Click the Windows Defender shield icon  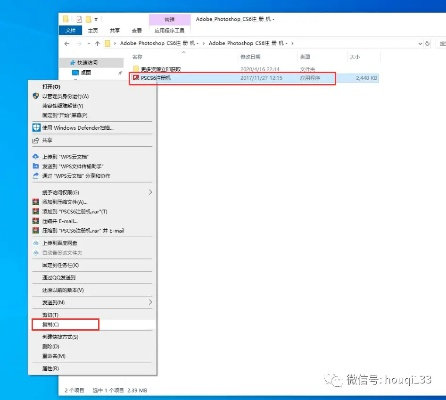pyautogui.click(x=36, y=128)
